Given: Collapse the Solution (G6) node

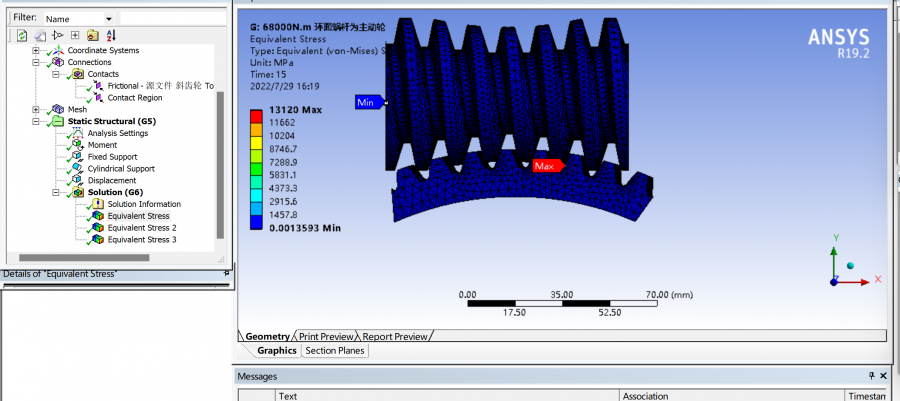Looking at the screenshot, I should [57, 192].
